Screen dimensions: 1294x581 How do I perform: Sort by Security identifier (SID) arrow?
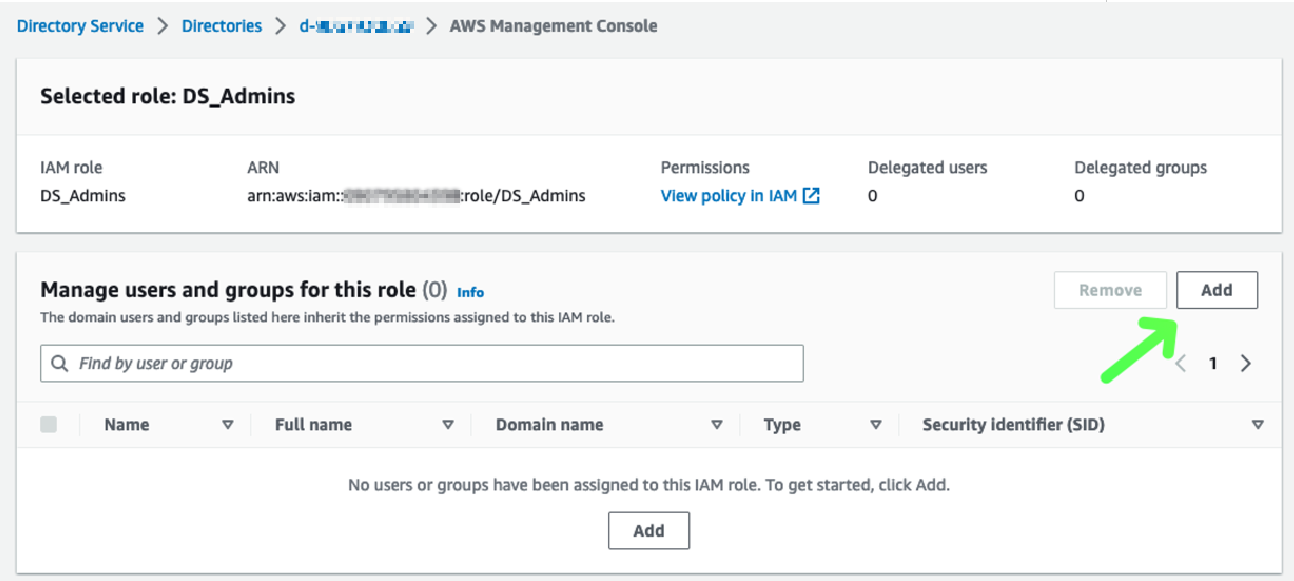tap(1258, 425)
